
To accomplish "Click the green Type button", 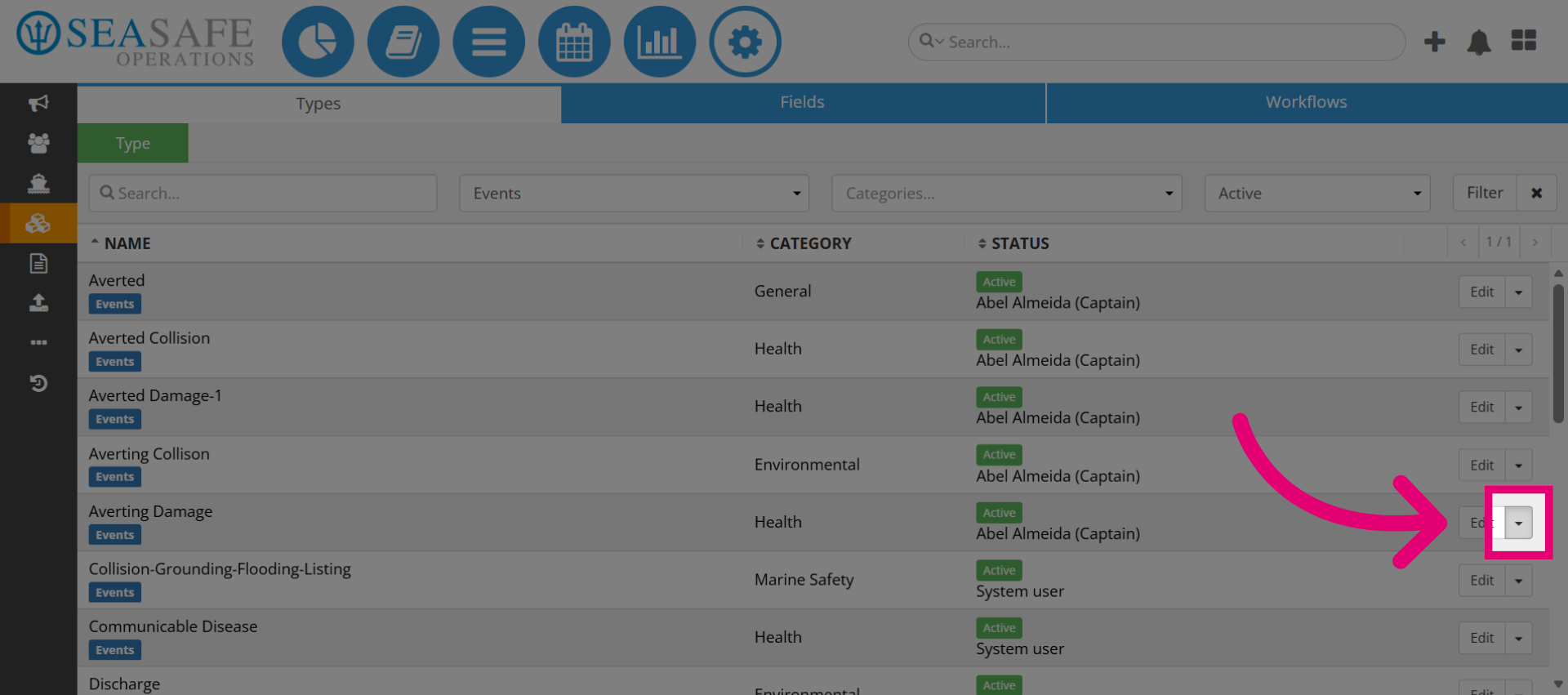I will point(133,143).
